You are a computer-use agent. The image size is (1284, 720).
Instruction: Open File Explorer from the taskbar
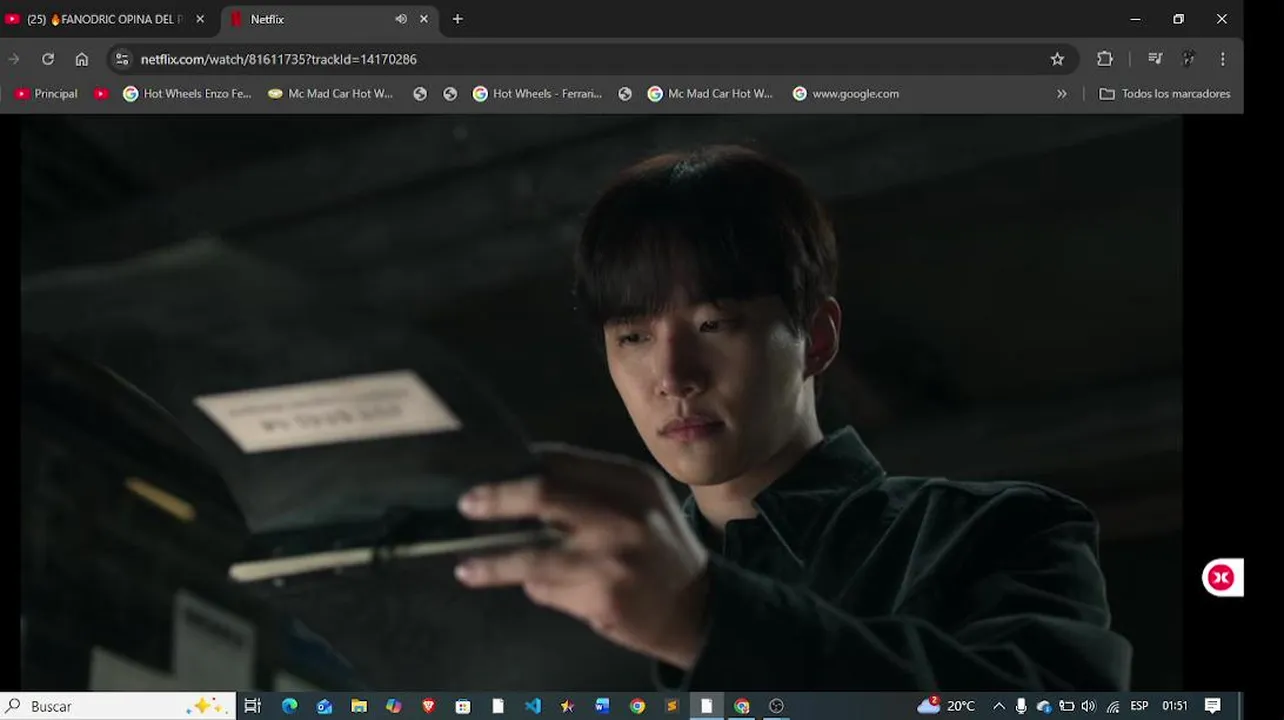pos(359,706)
